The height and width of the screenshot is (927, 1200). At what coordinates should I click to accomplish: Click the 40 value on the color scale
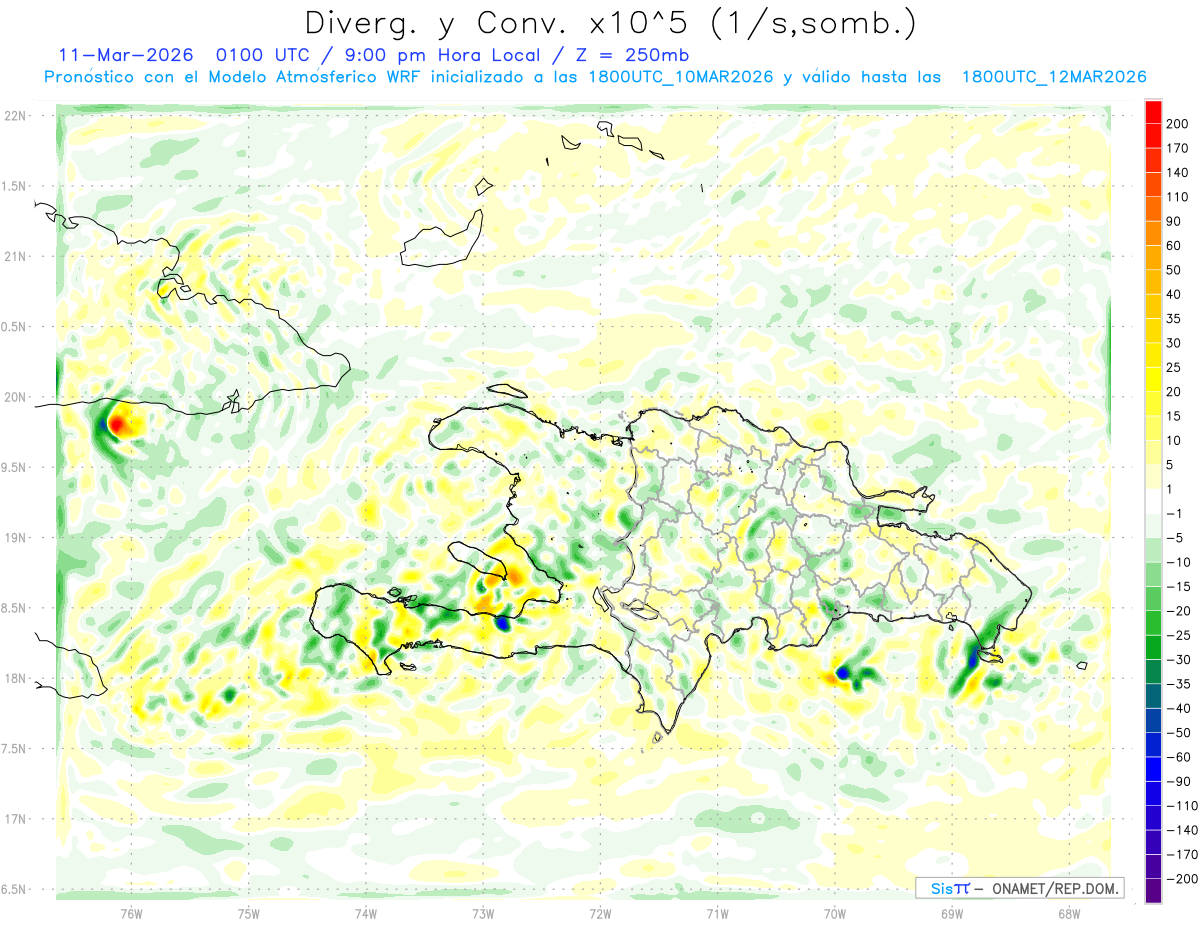(x=1174, y=295)
